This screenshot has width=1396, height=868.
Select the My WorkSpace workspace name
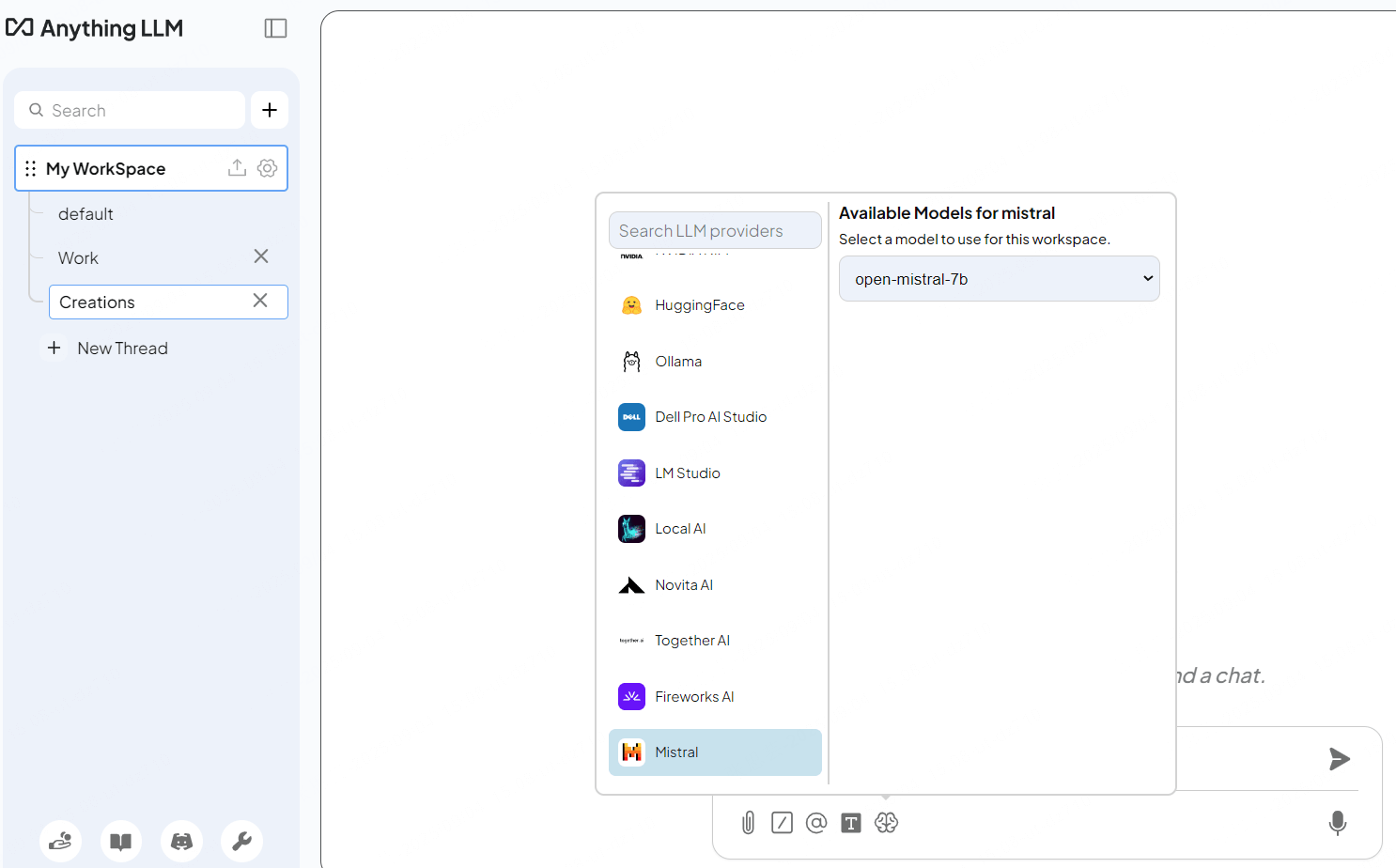click(x=105, y=169)
